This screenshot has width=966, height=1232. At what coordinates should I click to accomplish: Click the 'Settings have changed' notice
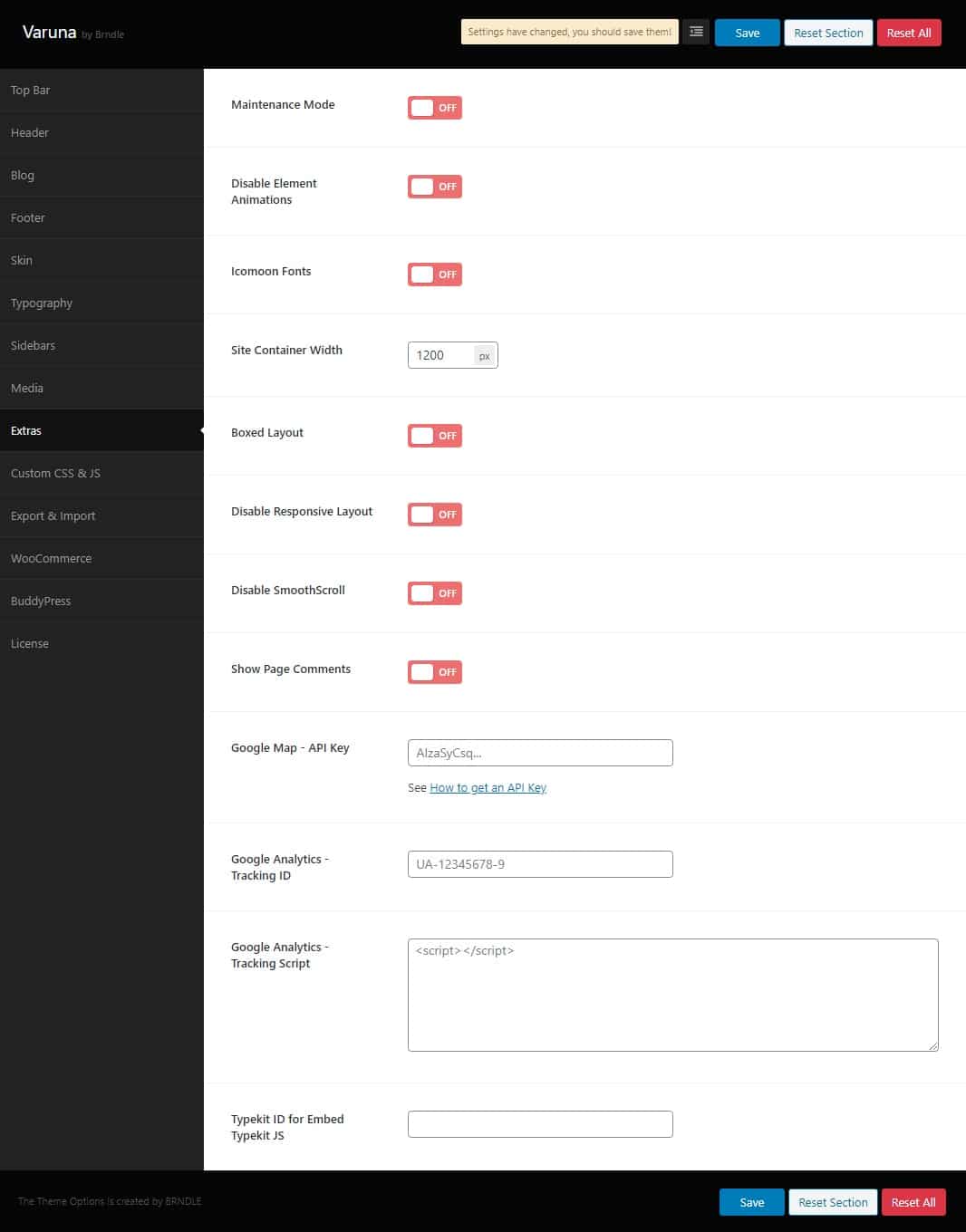pyautogui.click(x=569, y=32)
